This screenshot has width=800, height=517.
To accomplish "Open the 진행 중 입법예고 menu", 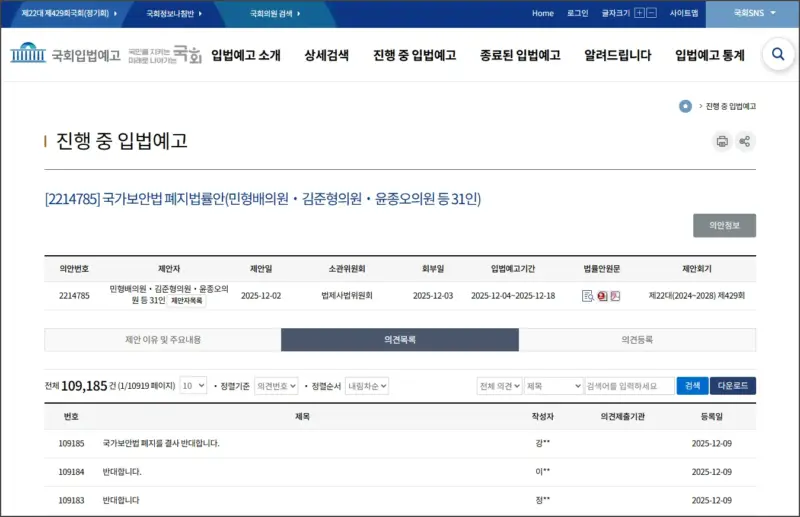I will [x=414, y=55].
